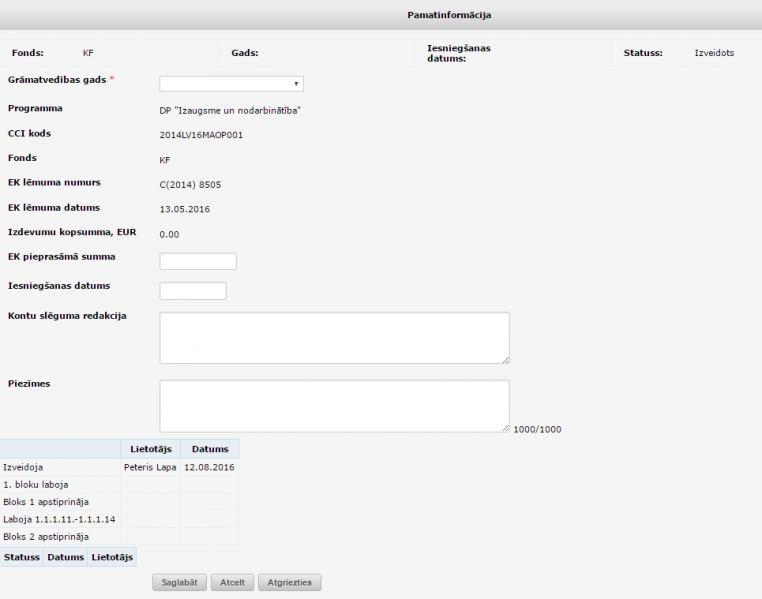
Task: Focus the Iesniegšanas datums date field
Action: coord(193,291)
